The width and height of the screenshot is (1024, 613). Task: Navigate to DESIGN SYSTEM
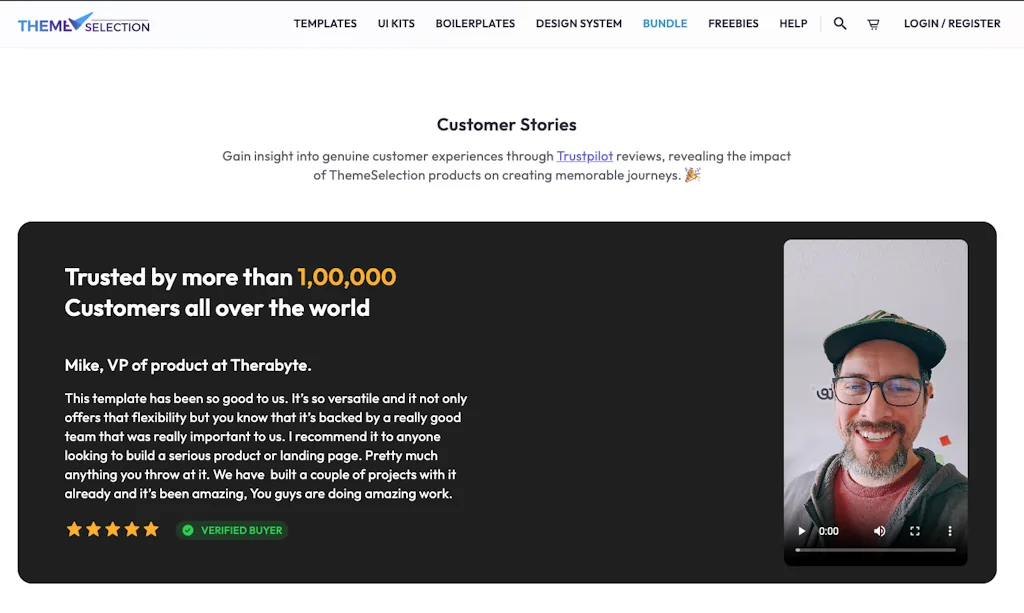(x=578, y=23)
